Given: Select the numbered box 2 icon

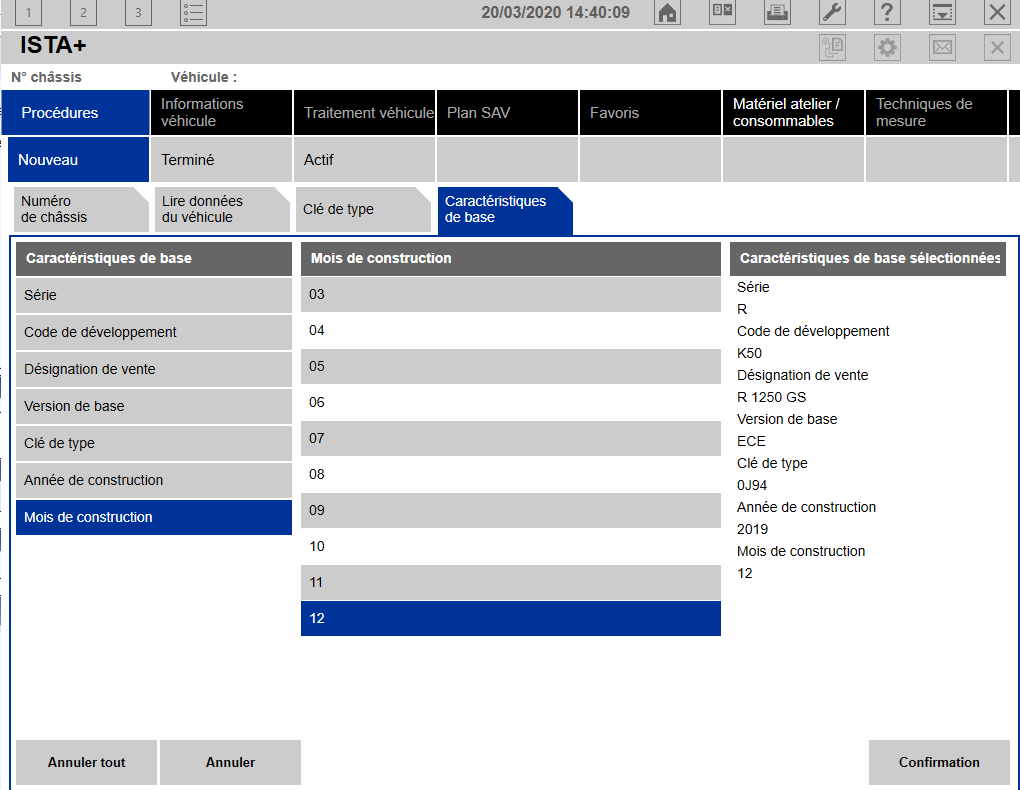Looking at the screenshot, I should tap(83, 13).
